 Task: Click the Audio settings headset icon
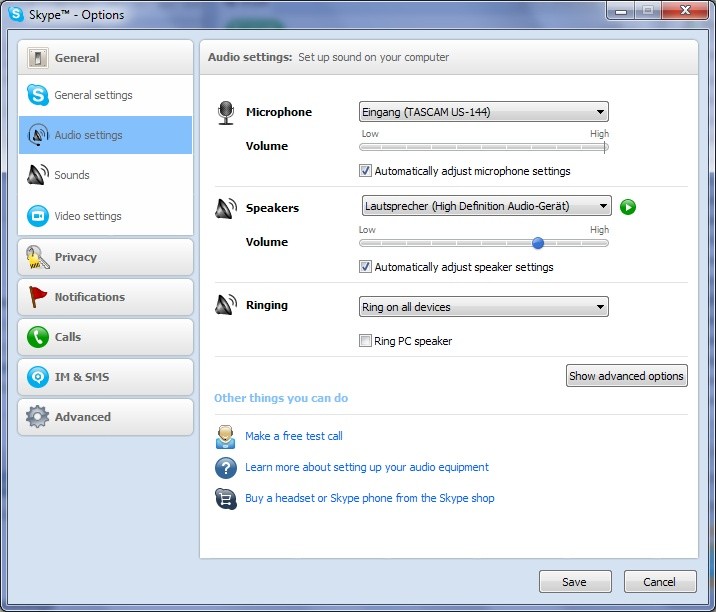(x=38, y=135)
